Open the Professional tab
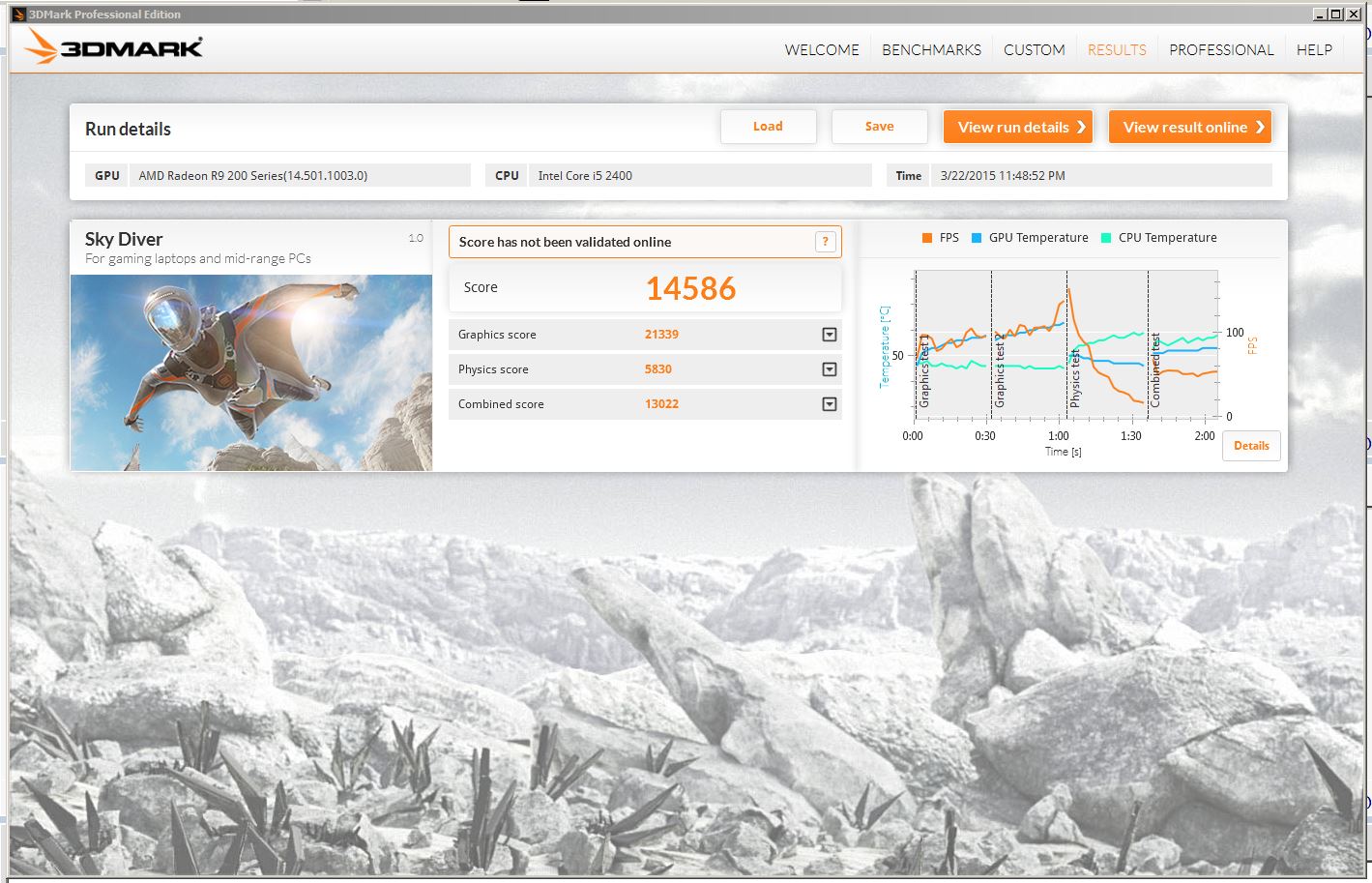This screenshot has height=883, width=1372. (1221, 50)
